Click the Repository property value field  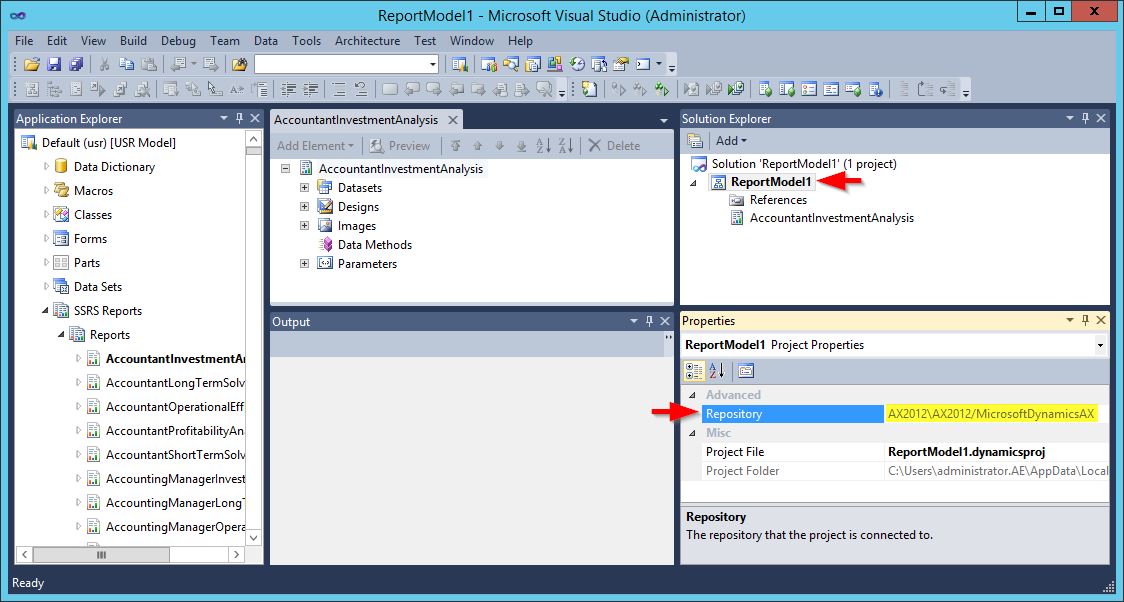(x=996, y=414)
